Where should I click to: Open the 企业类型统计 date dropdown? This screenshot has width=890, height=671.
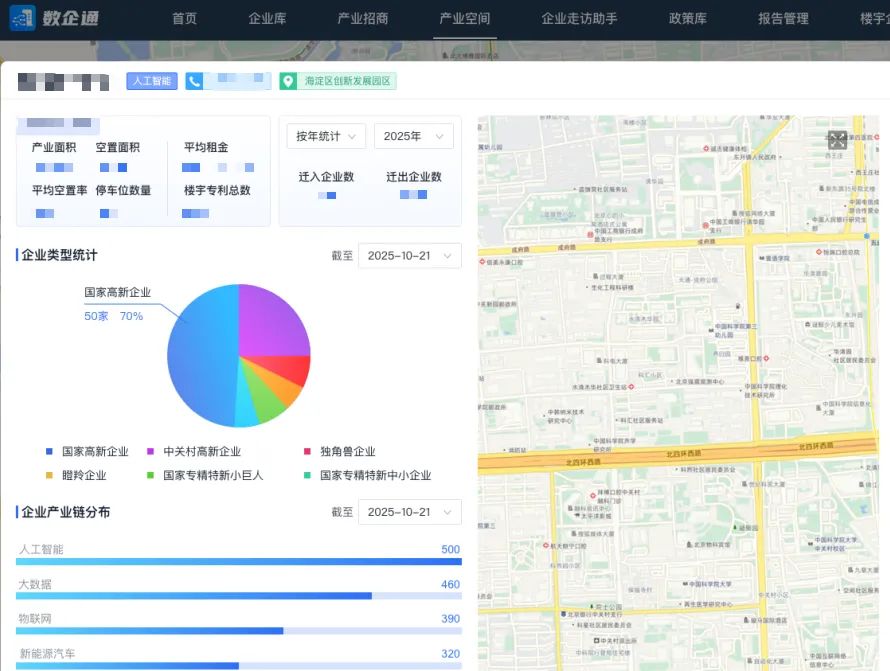(410, 255)
